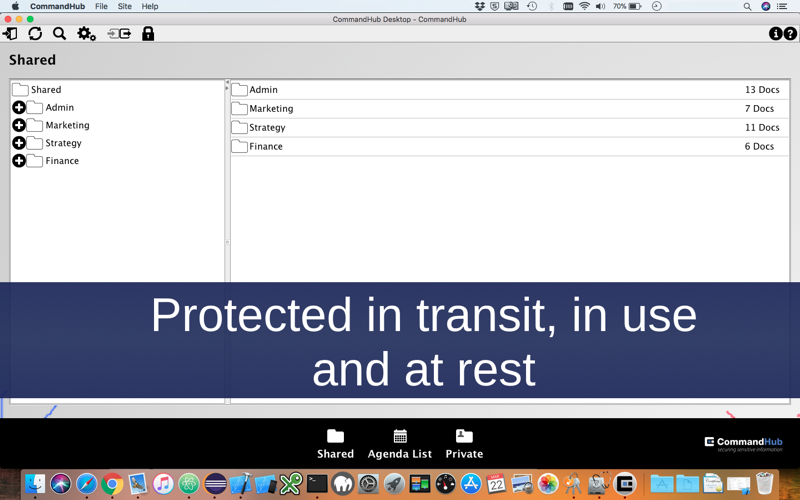The height and width of the screenshot is (500, 800).
Task: Open Trash in the dock
Action: tap(764, 483)
